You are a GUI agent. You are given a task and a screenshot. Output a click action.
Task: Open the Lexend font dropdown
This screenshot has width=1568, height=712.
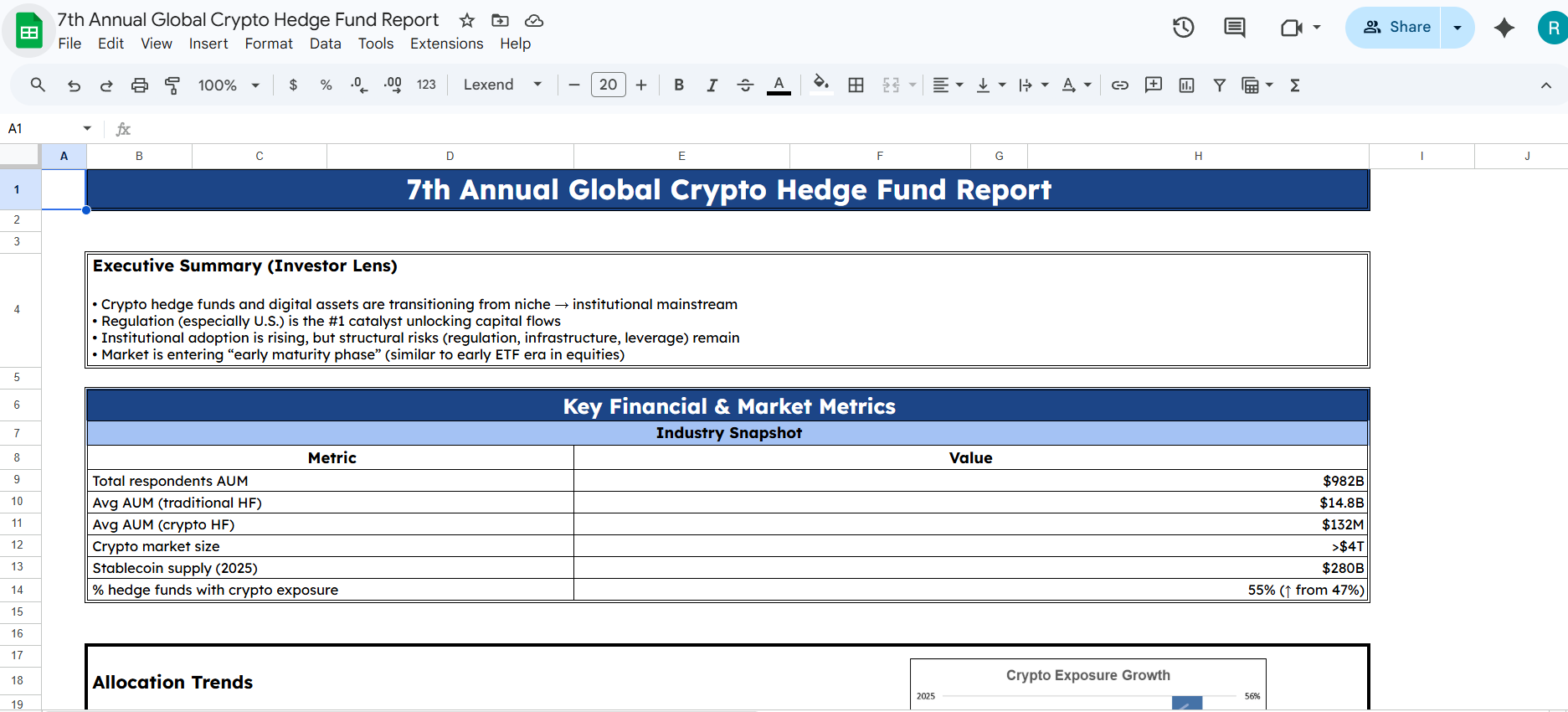tap(502, 85)
